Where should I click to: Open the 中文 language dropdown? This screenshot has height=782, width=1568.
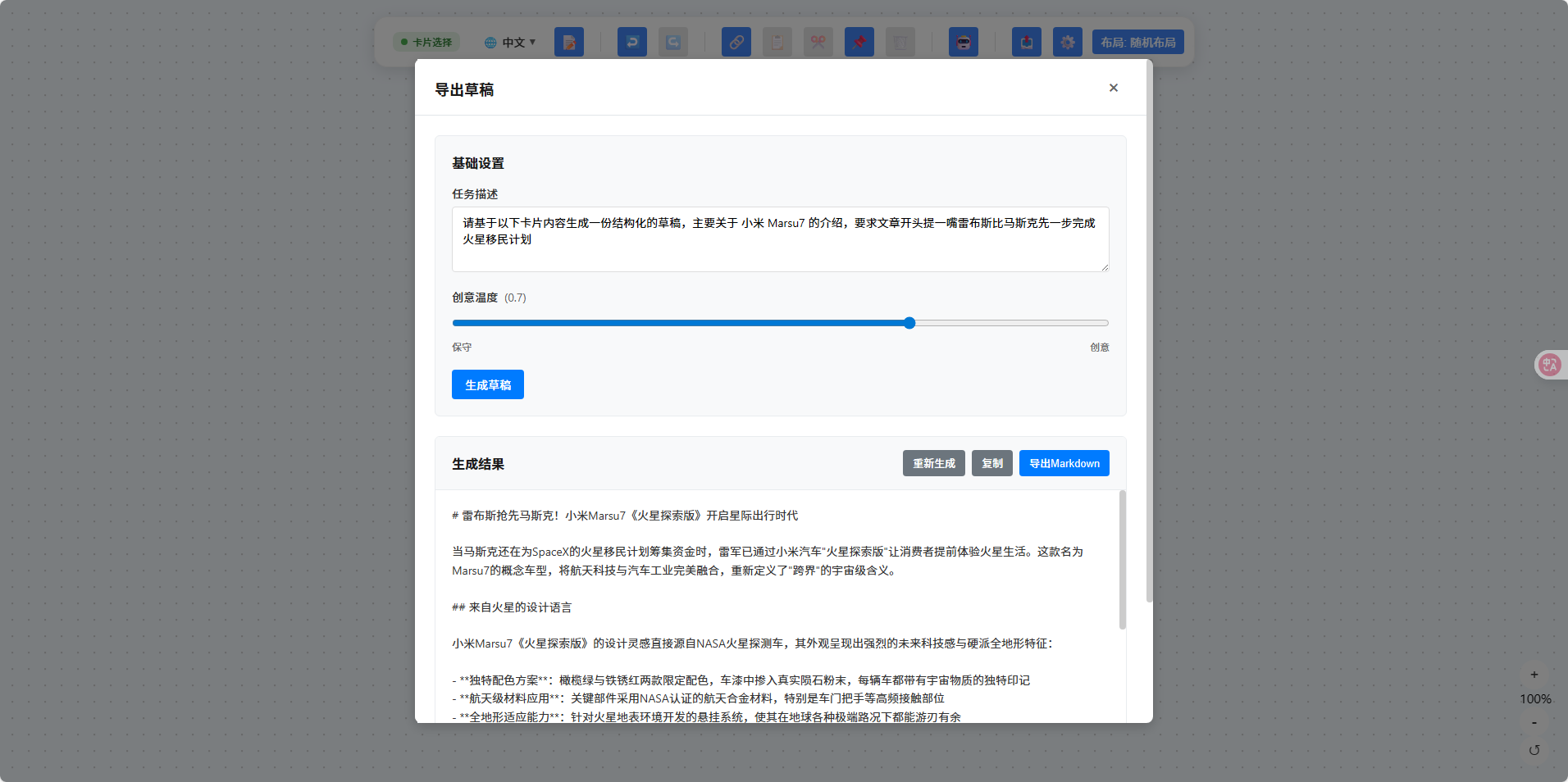pyautogui.click(x=510, y=43)
